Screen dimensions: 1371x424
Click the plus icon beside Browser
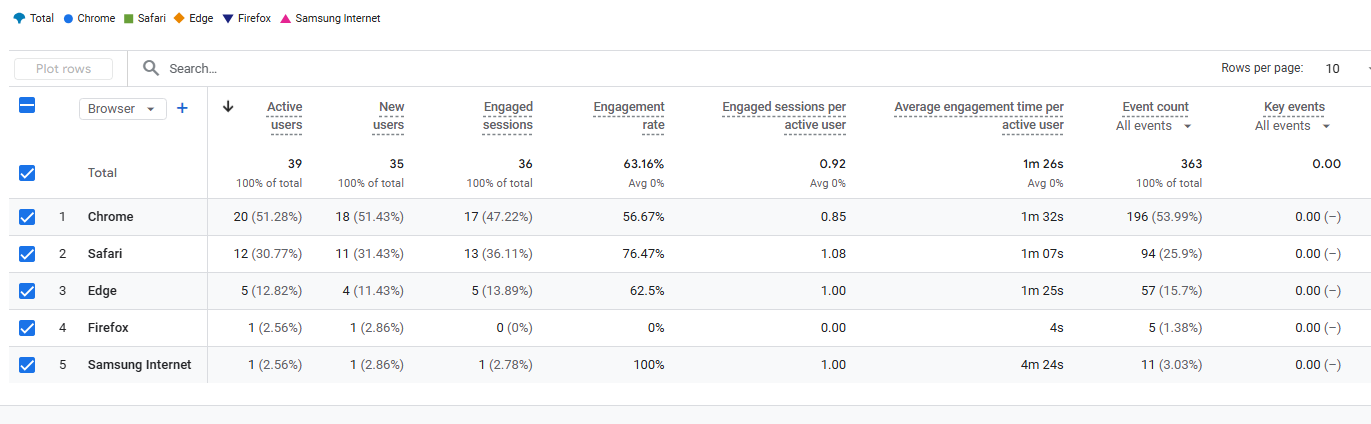(x=182, y=108)
